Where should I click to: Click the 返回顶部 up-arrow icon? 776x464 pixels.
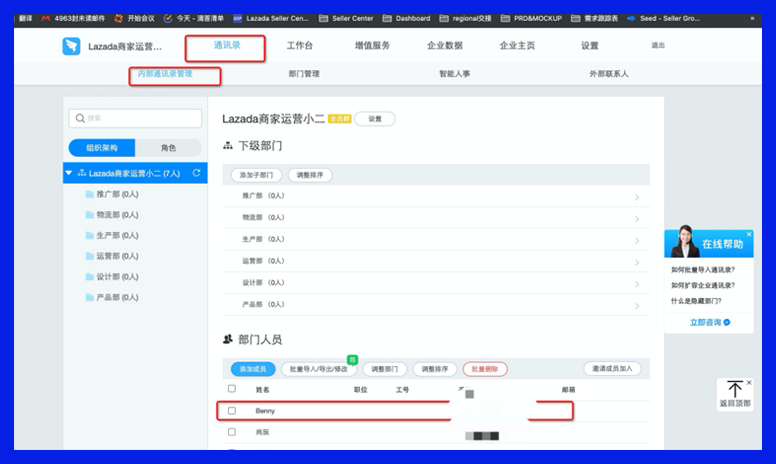point(735,389)
